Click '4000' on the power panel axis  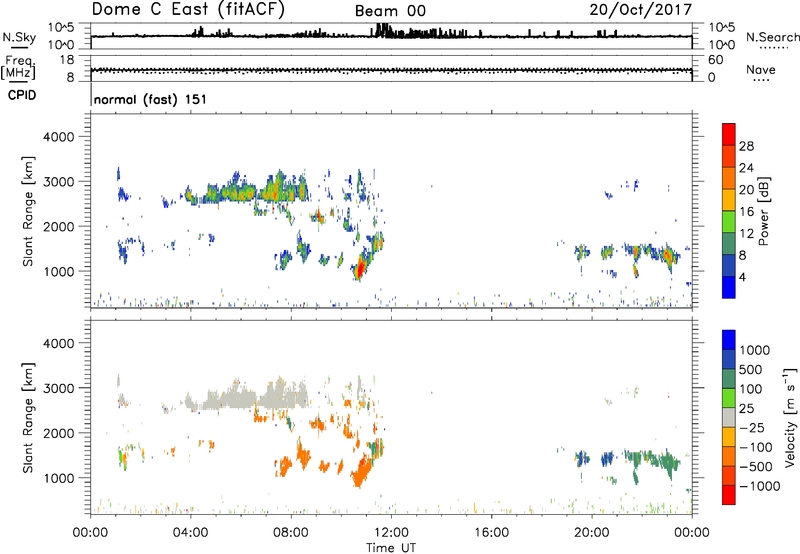(x=58, y=137)
